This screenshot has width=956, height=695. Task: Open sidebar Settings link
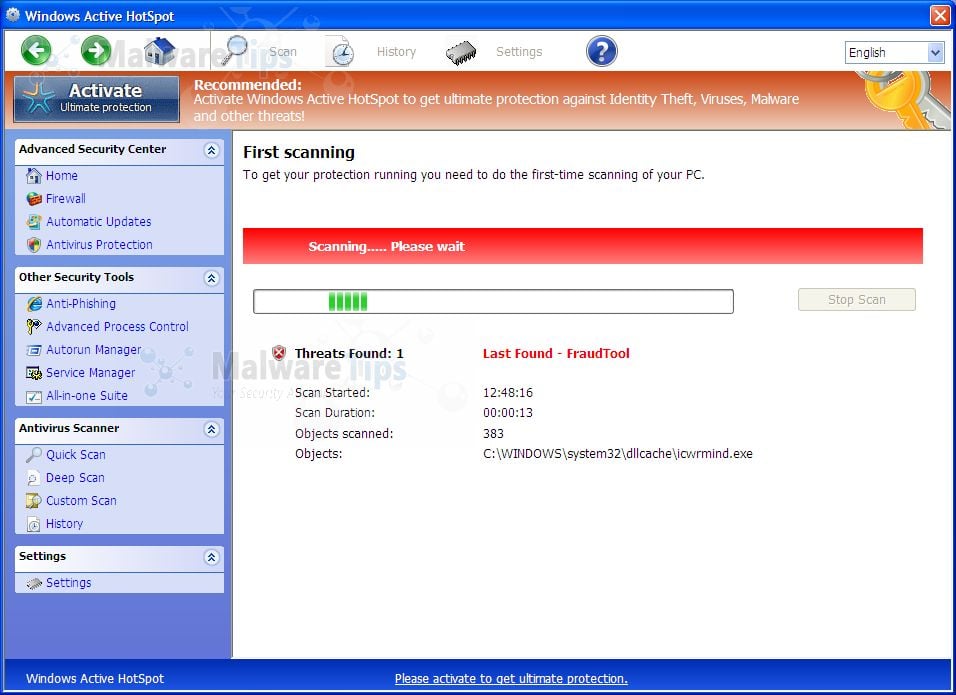[x=68, y=583]
